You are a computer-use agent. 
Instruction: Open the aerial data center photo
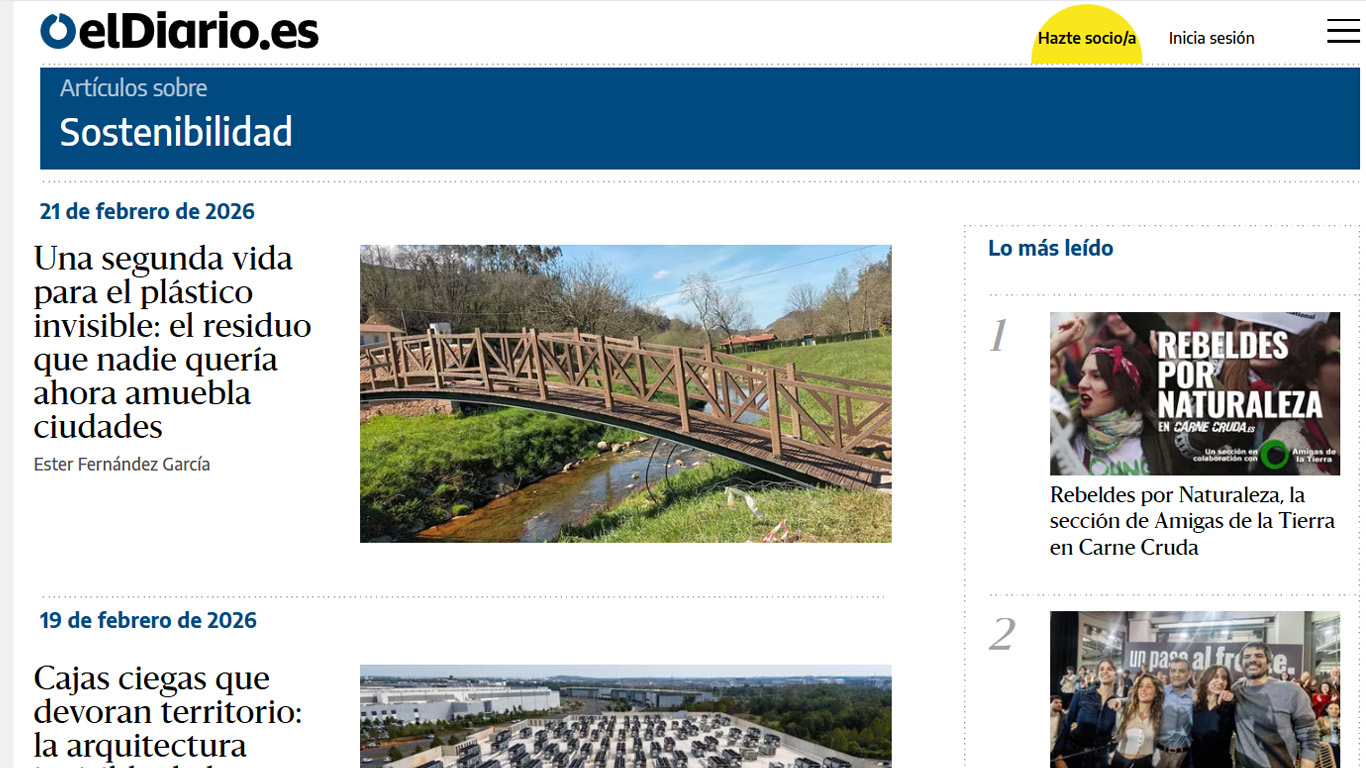click(625, 716)
